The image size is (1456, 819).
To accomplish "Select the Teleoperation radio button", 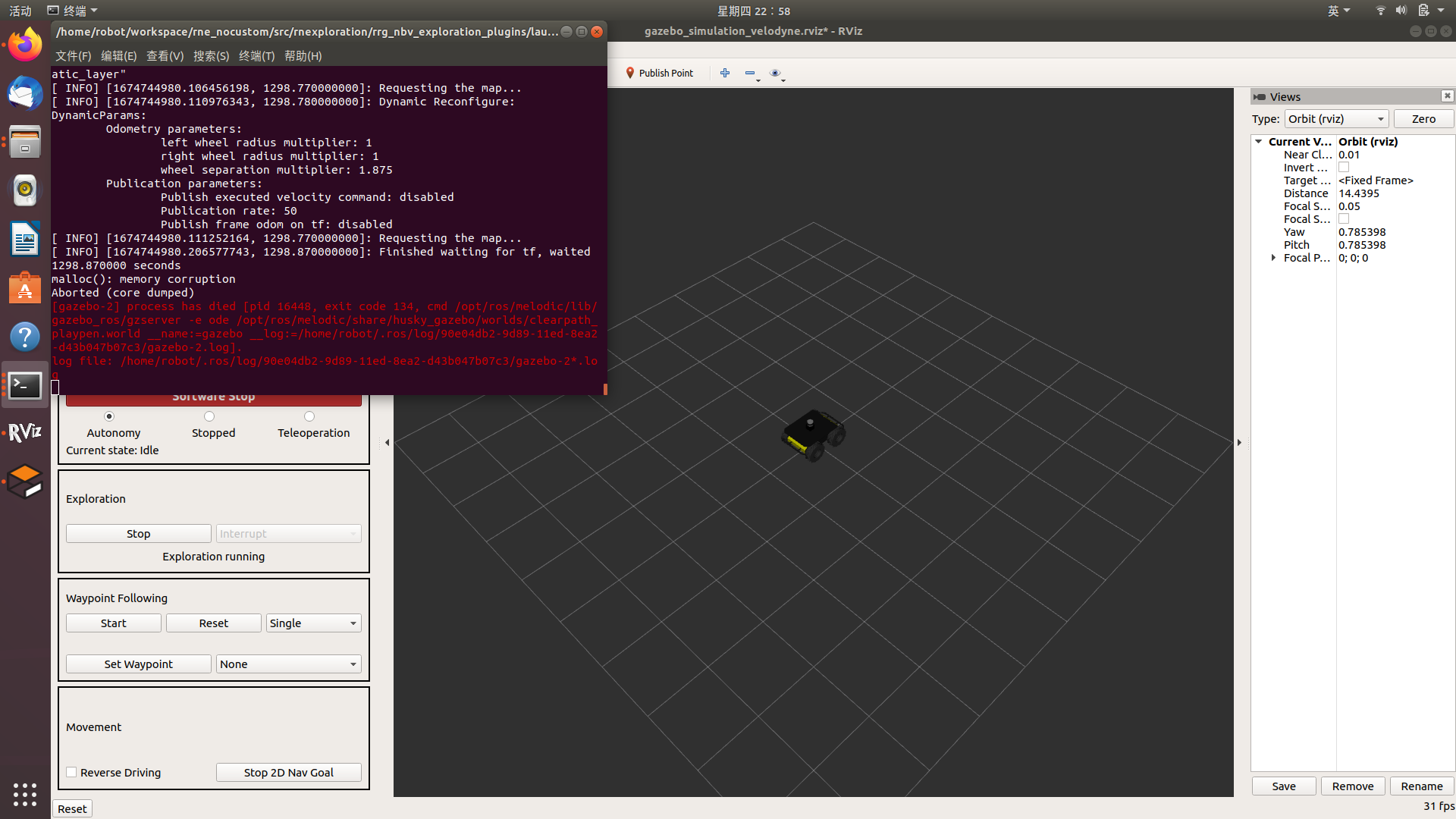I will point(309,416).
